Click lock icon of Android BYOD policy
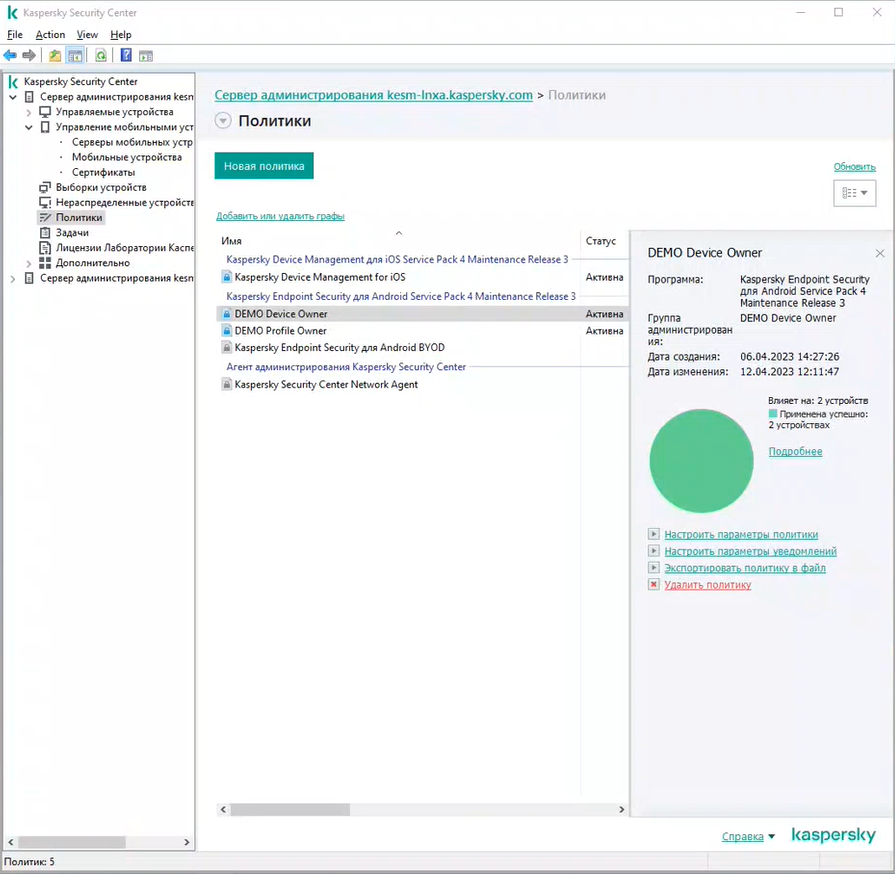The width and height of the screenshot is (895, 874). coord(227,347)
